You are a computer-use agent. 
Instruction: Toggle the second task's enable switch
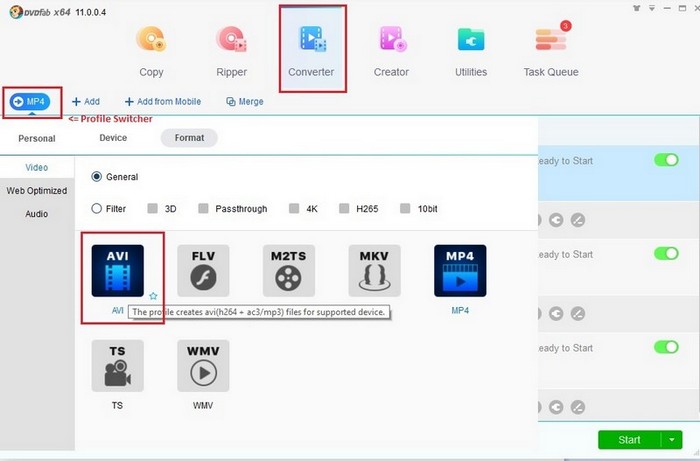pyautogui.click(x=667, y=253)
